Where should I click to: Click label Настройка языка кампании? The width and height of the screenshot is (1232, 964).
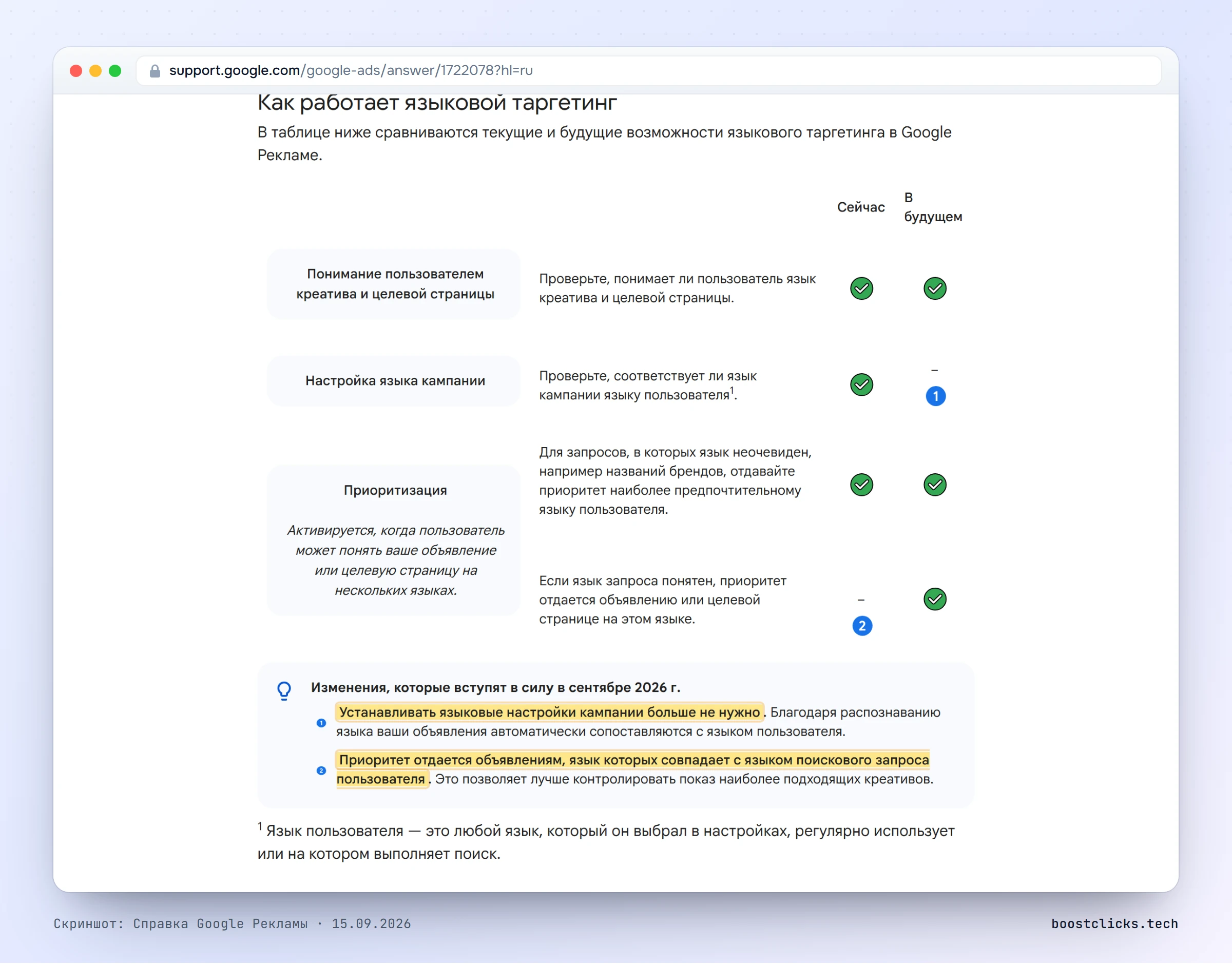click(x=395, y=381)
